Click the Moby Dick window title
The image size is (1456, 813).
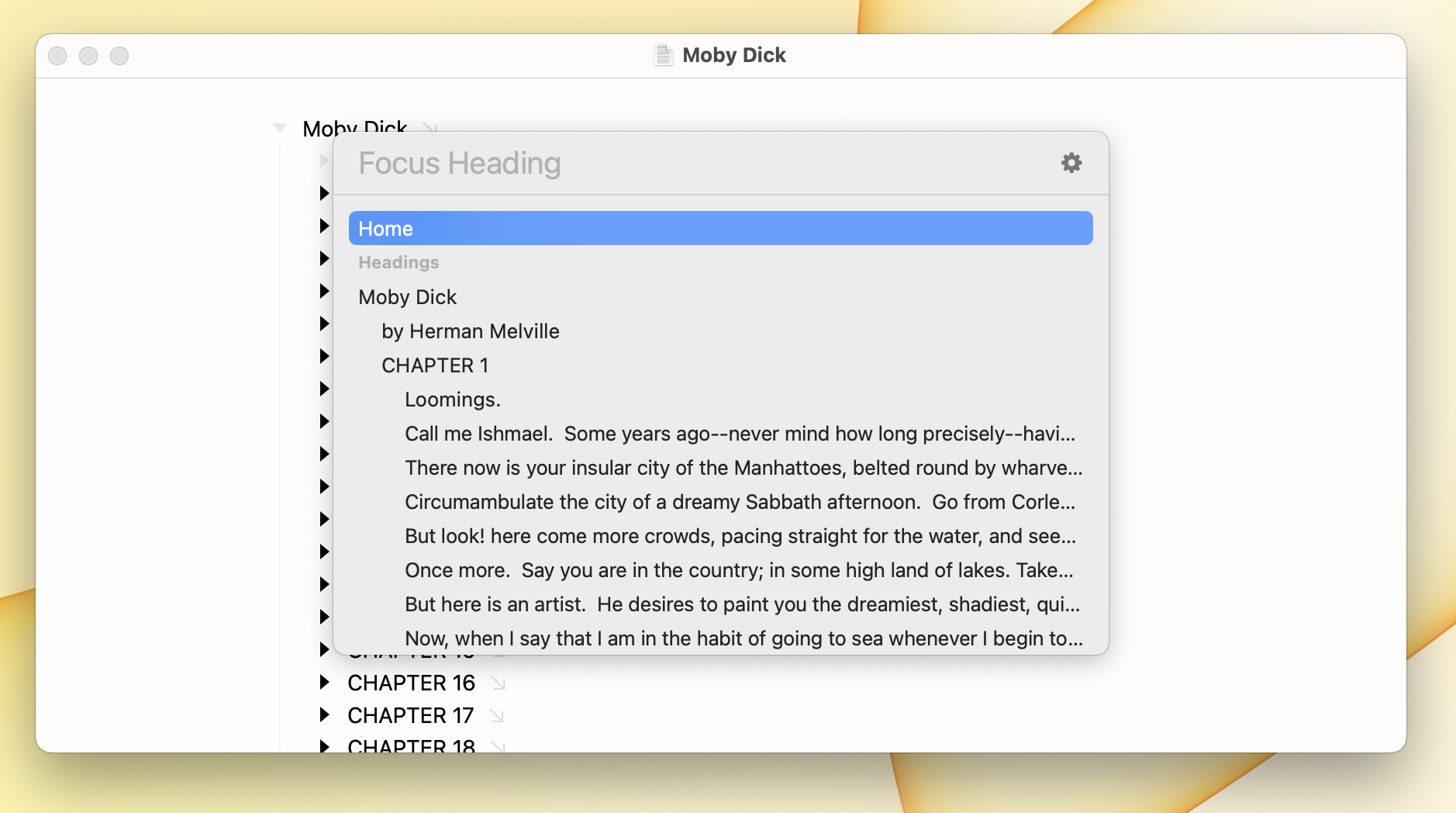coord(734,55)
